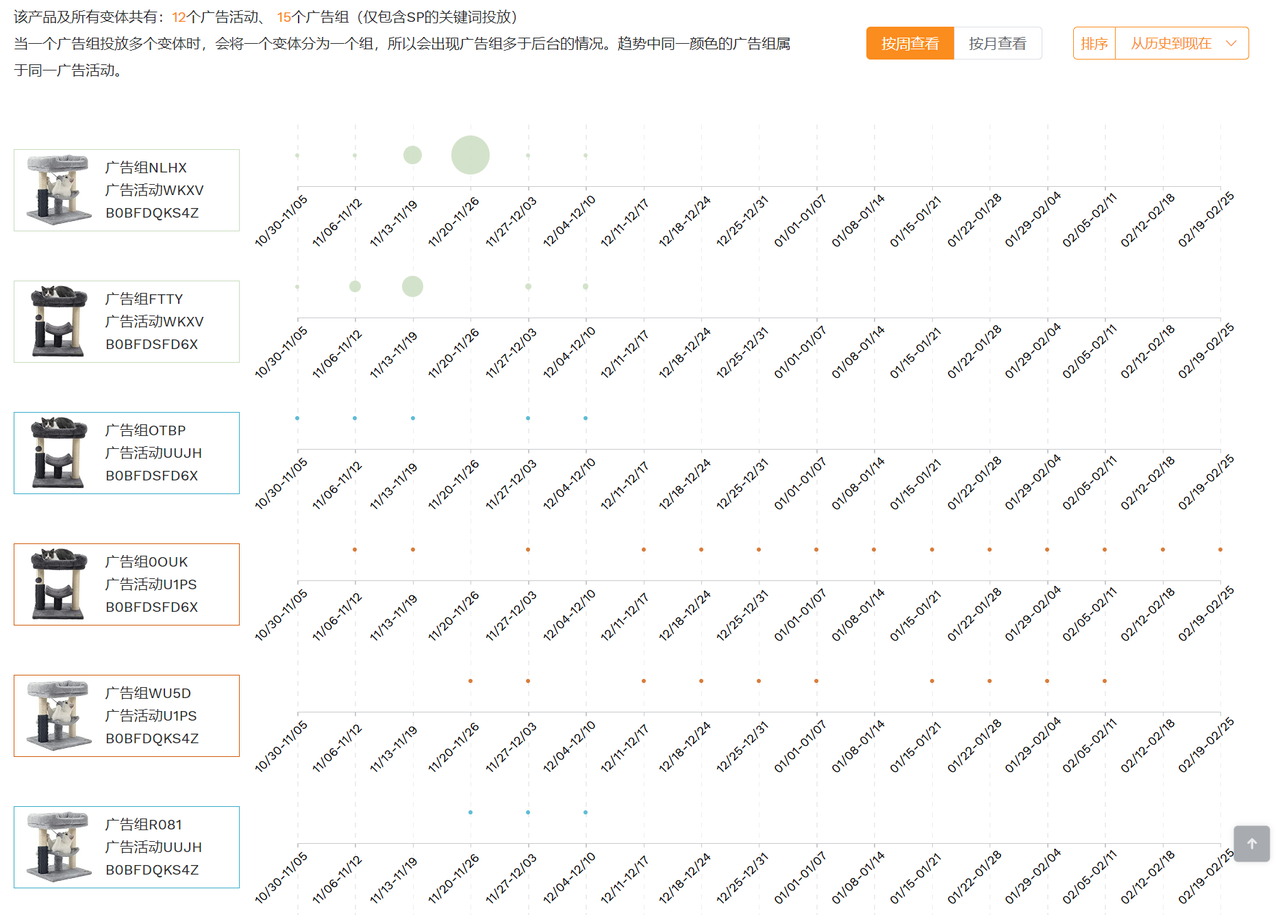This screenshot has width=1280, height=915.
Task: Open product thumbnail for 广告组NLHX
Action: point(59,190)
